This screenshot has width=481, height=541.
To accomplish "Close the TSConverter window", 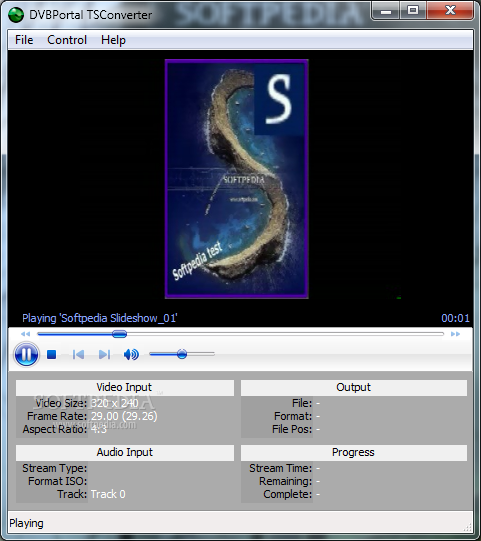I will coord(450,11).
